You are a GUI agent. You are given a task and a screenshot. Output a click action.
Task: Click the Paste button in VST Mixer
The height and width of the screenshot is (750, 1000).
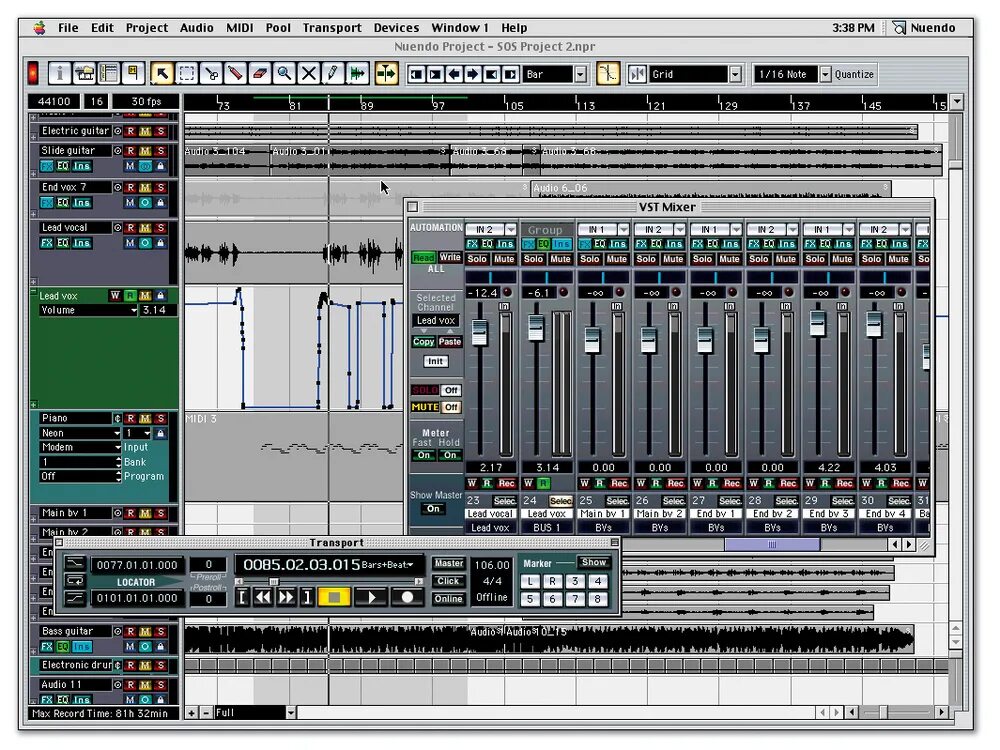(450, 342)
